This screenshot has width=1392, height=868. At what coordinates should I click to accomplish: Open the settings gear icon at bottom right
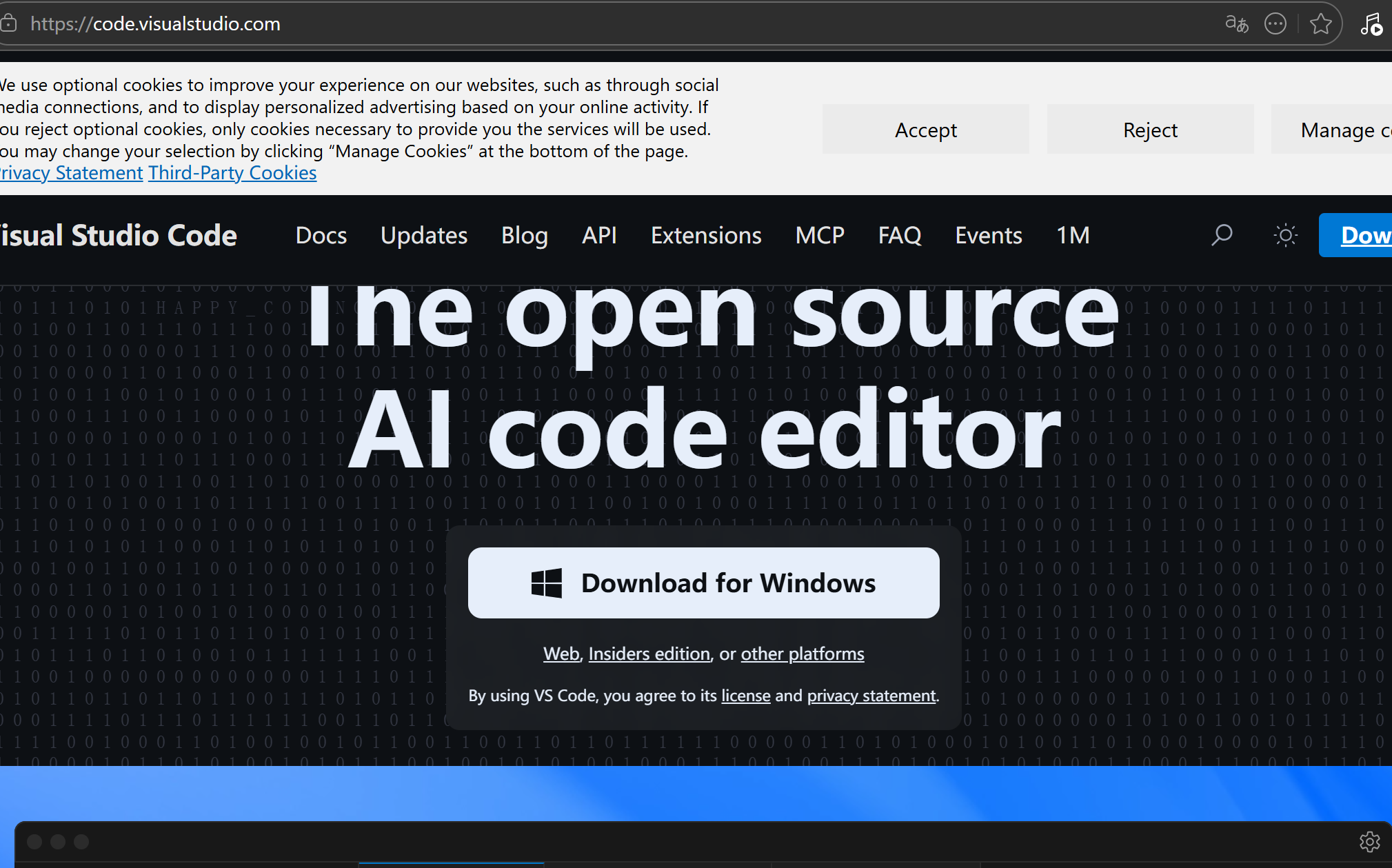pyautogui.click(x=1370, y=842)
